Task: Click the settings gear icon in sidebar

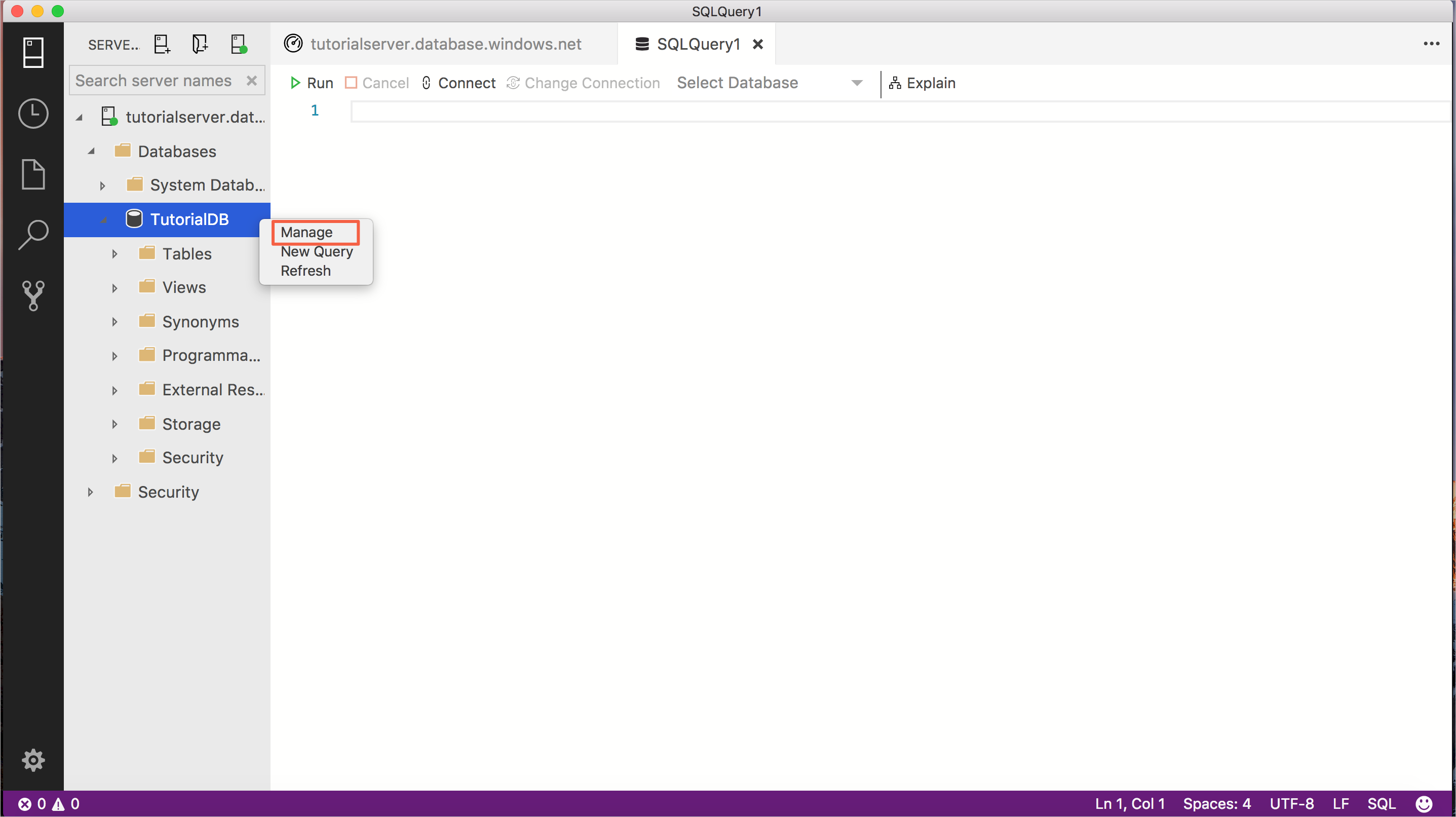Action: pyautogui.click(x=33, y=760)
